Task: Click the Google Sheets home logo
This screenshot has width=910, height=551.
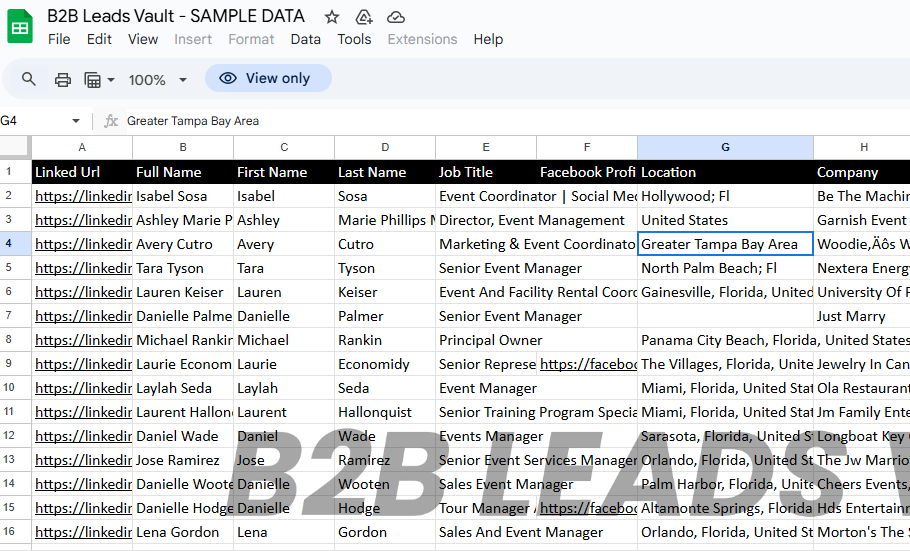Action: pyautogui.click(x=21, y=27)
